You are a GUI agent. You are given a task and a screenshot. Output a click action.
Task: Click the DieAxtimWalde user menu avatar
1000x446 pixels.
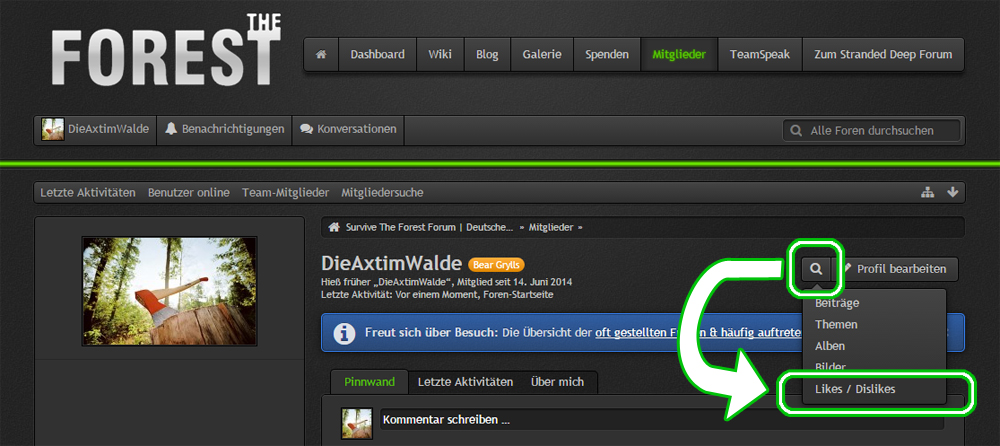(53, 129)
